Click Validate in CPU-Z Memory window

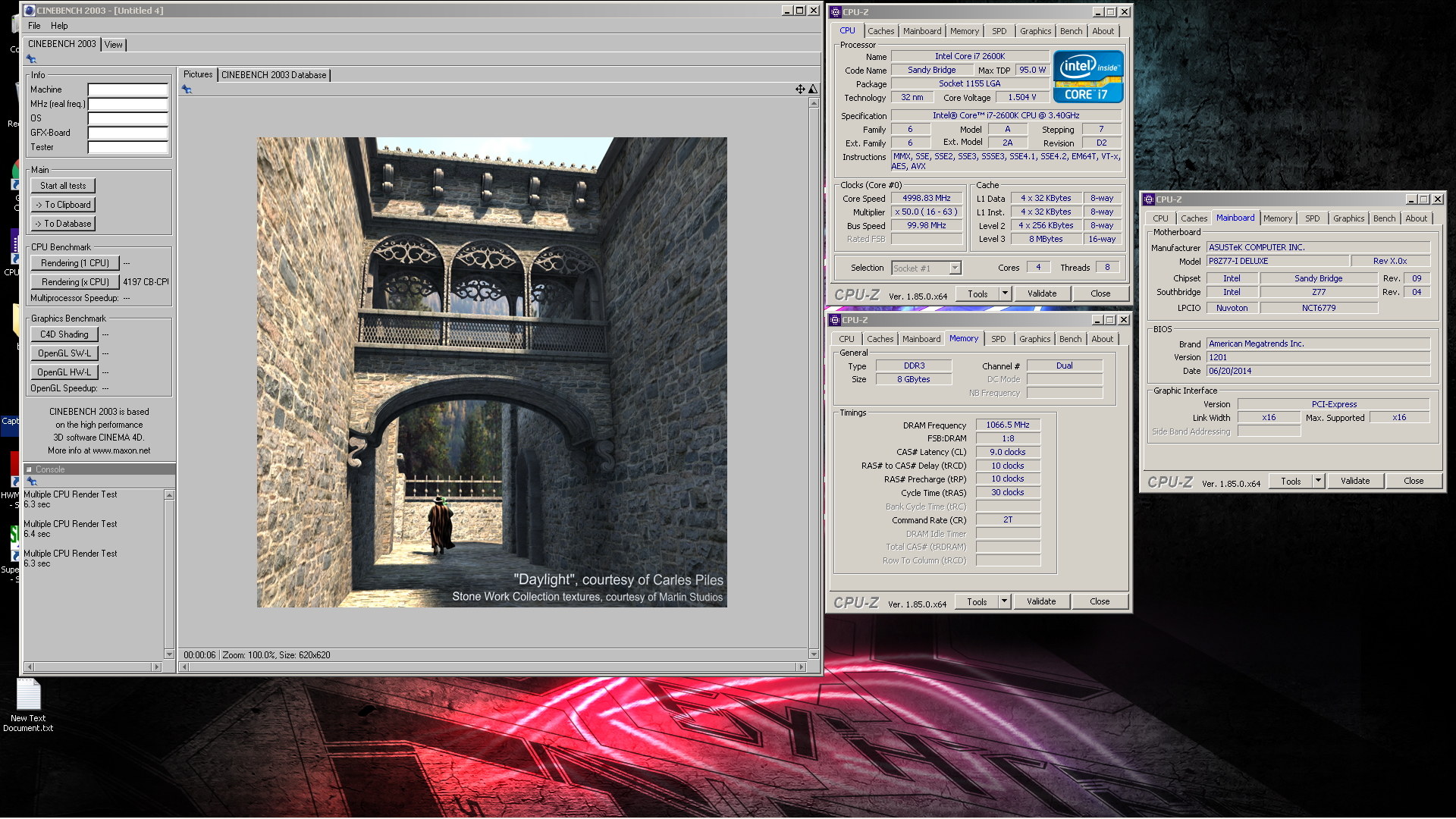[1041, 601]
